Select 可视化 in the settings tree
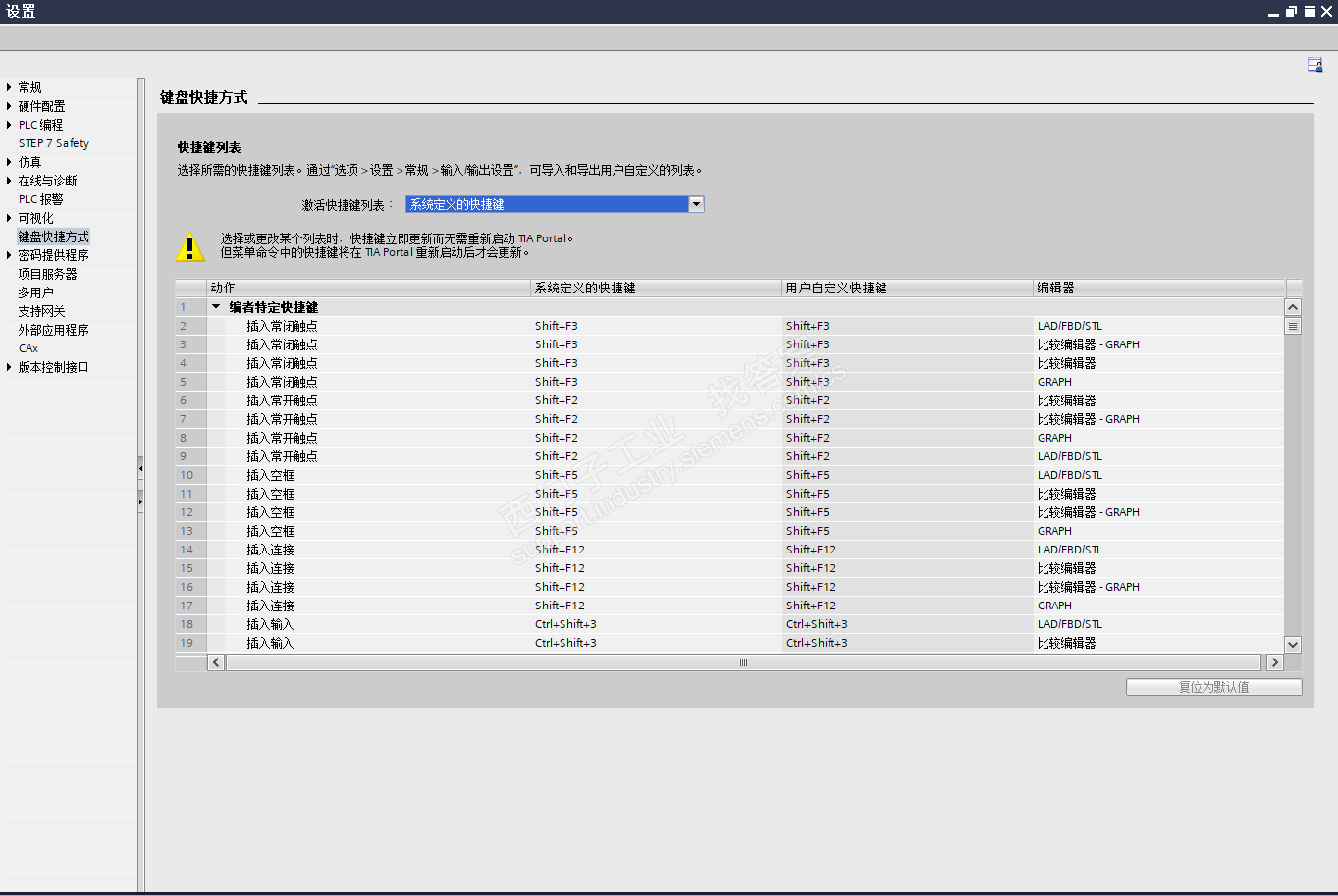The width and height of the screenshot is (1338, 896). (35, 218)
